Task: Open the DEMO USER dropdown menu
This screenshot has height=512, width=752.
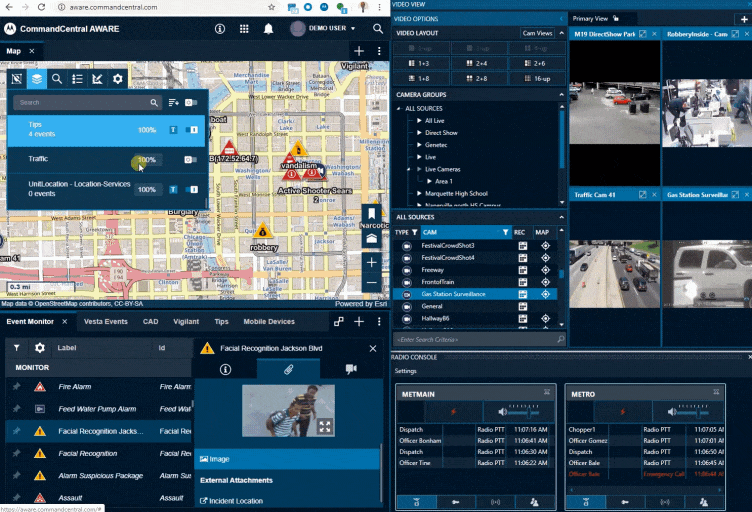Action: (x=323, y=28)
